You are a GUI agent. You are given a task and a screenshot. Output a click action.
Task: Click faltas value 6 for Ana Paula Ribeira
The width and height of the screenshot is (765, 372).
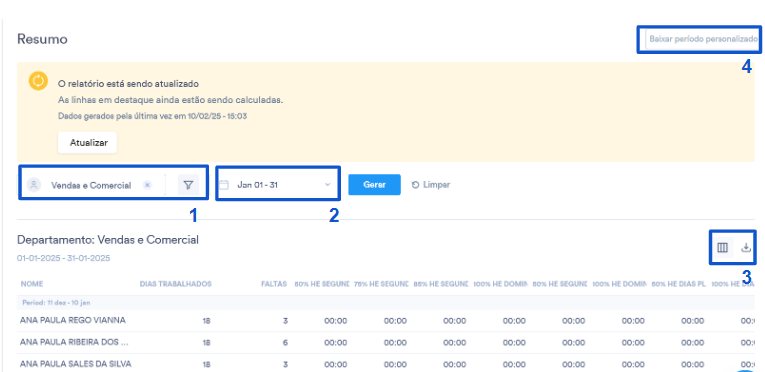[x=285, y=343]
